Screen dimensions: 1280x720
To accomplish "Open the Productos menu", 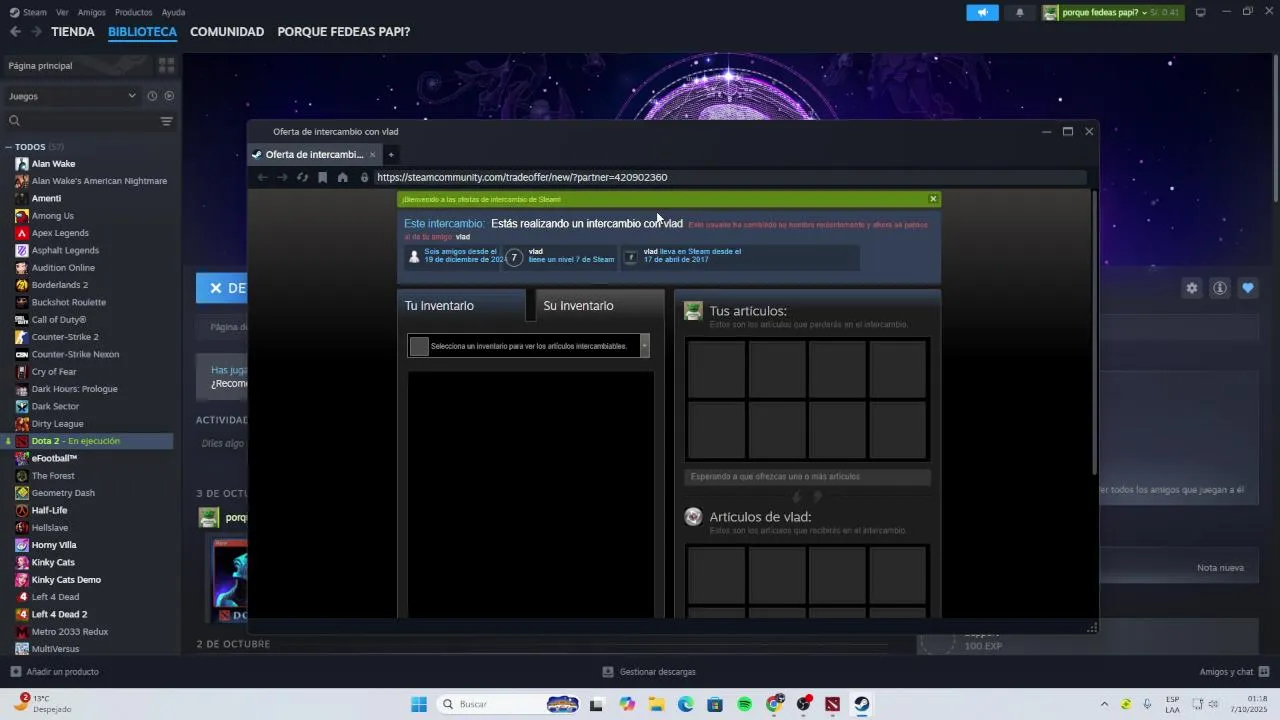I will pyautogui.click(x=133, y=12).
